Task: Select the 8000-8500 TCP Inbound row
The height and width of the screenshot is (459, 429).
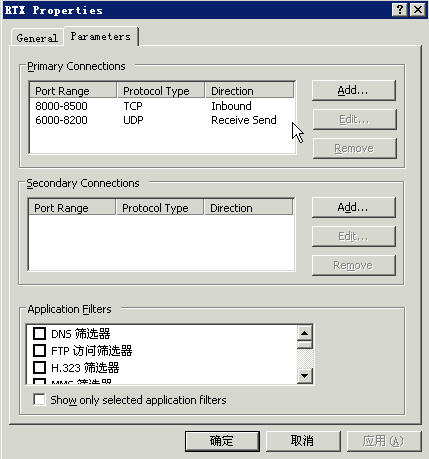Action: 162,106
